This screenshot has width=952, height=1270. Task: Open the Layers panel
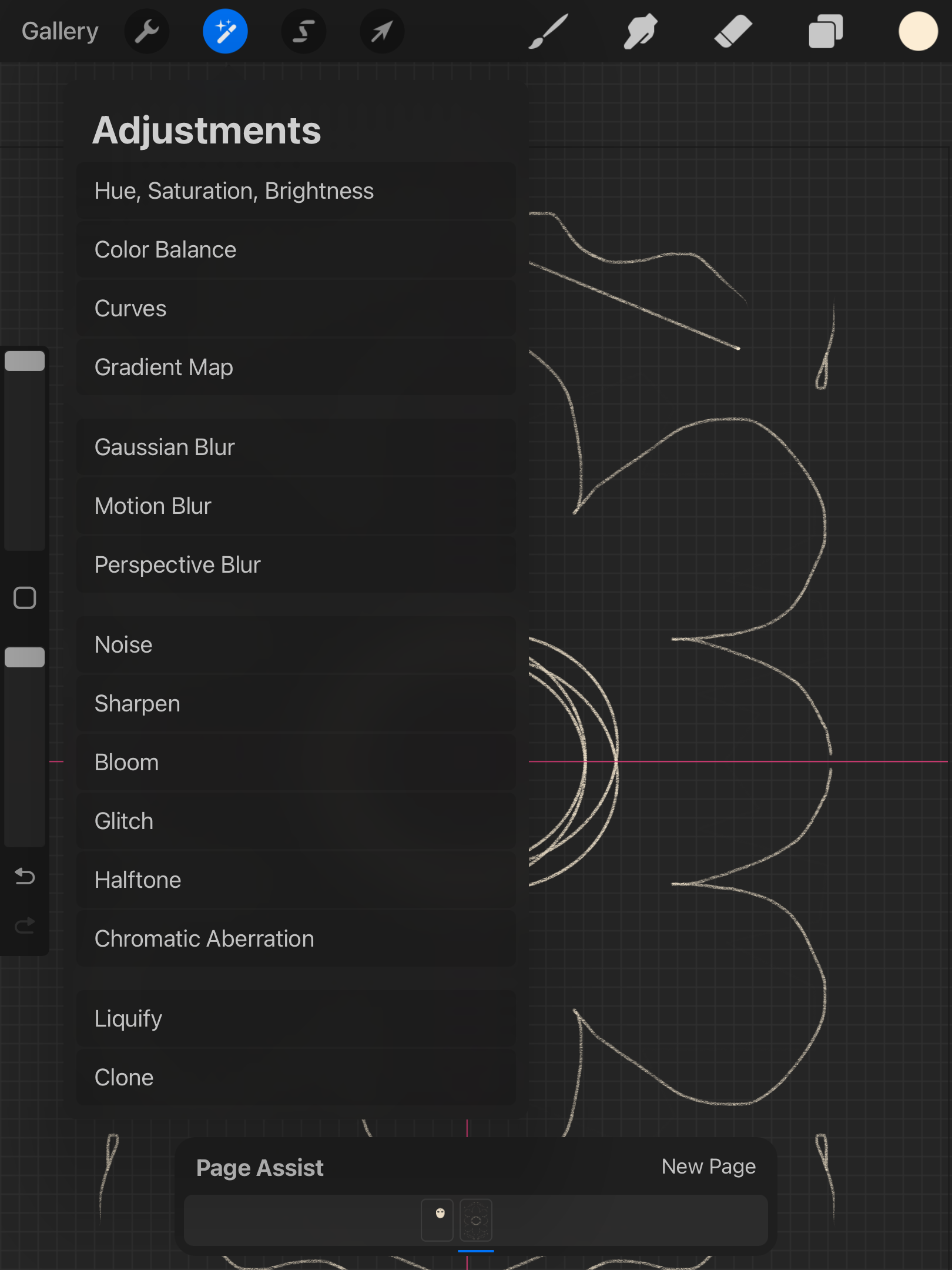826,32
